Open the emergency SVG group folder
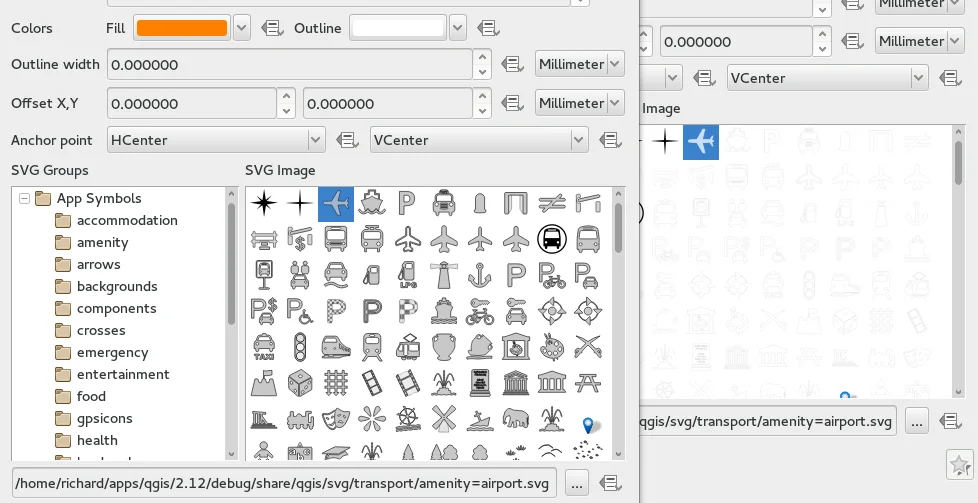The image size is (978, 503). (112, 353)
